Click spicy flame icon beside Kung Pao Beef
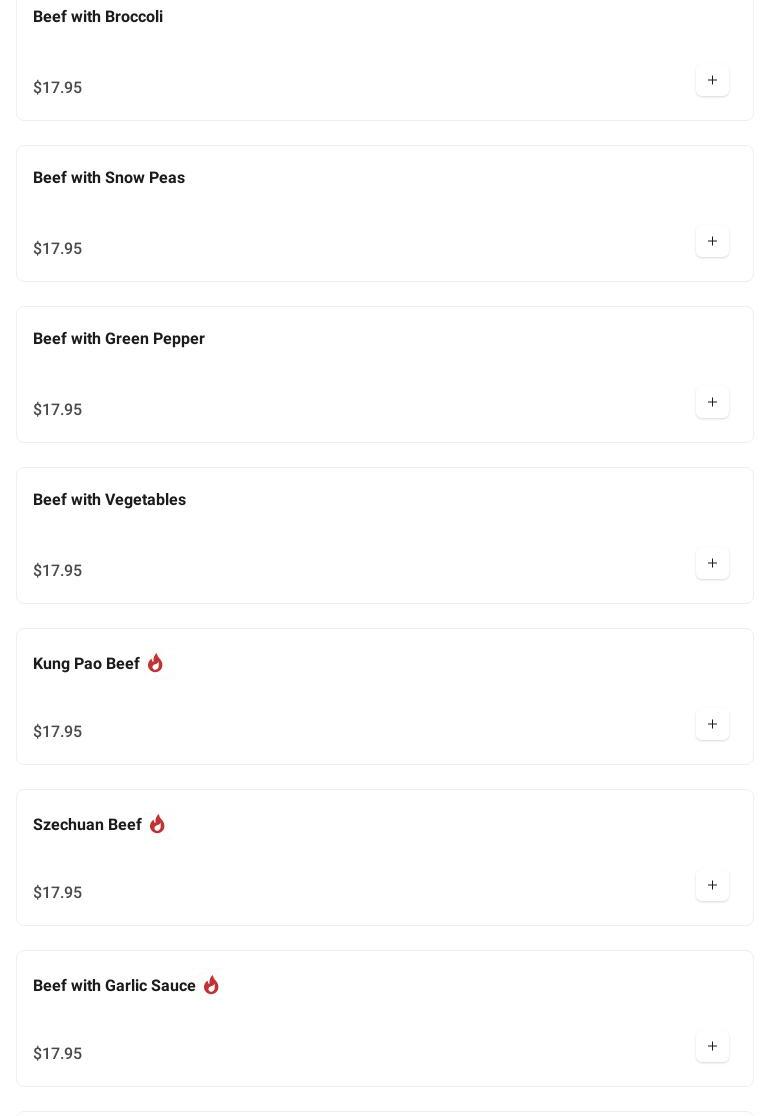 pos(155,663)
